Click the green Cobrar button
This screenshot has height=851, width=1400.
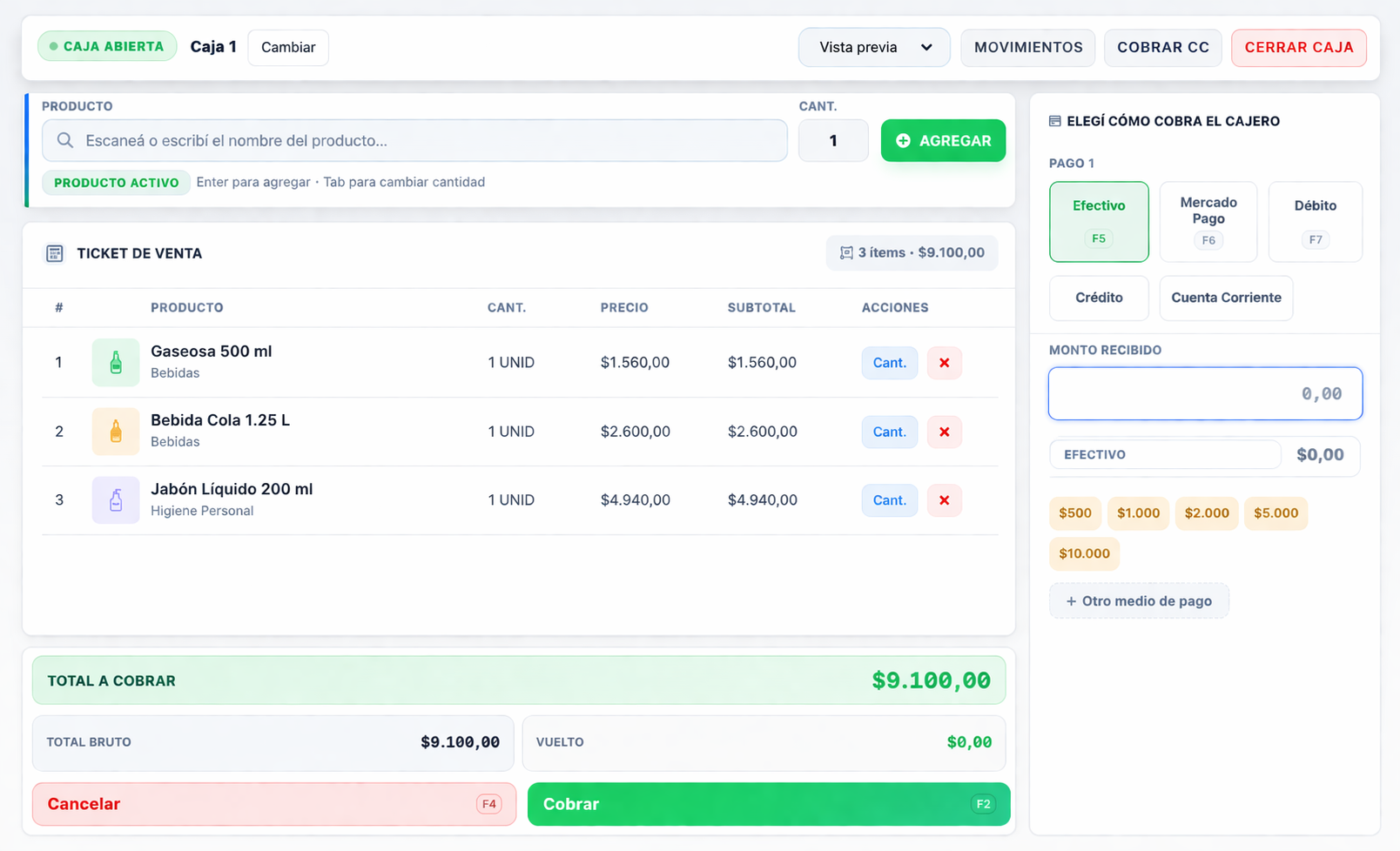[769, 804]
